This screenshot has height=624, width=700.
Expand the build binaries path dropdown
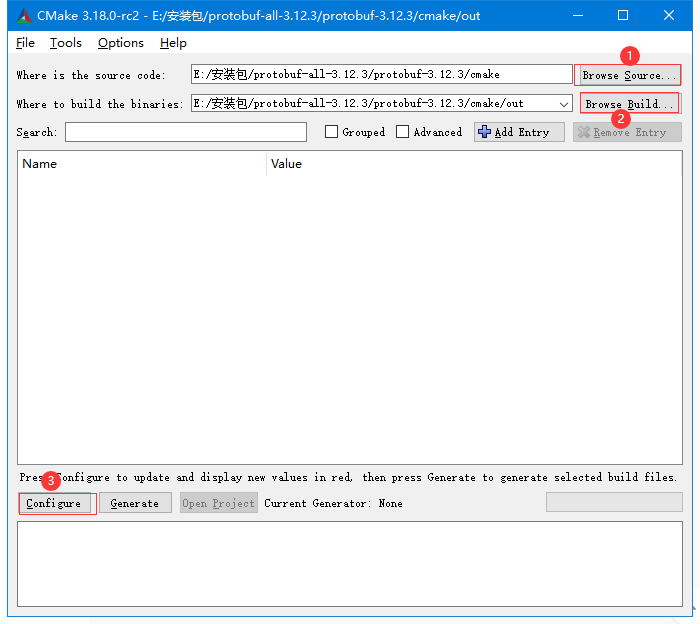tap(564, 104)
